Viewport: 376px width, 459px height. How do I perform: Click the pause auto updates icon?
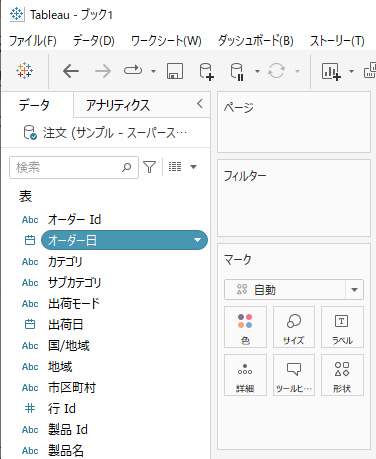tap(237, 71)
